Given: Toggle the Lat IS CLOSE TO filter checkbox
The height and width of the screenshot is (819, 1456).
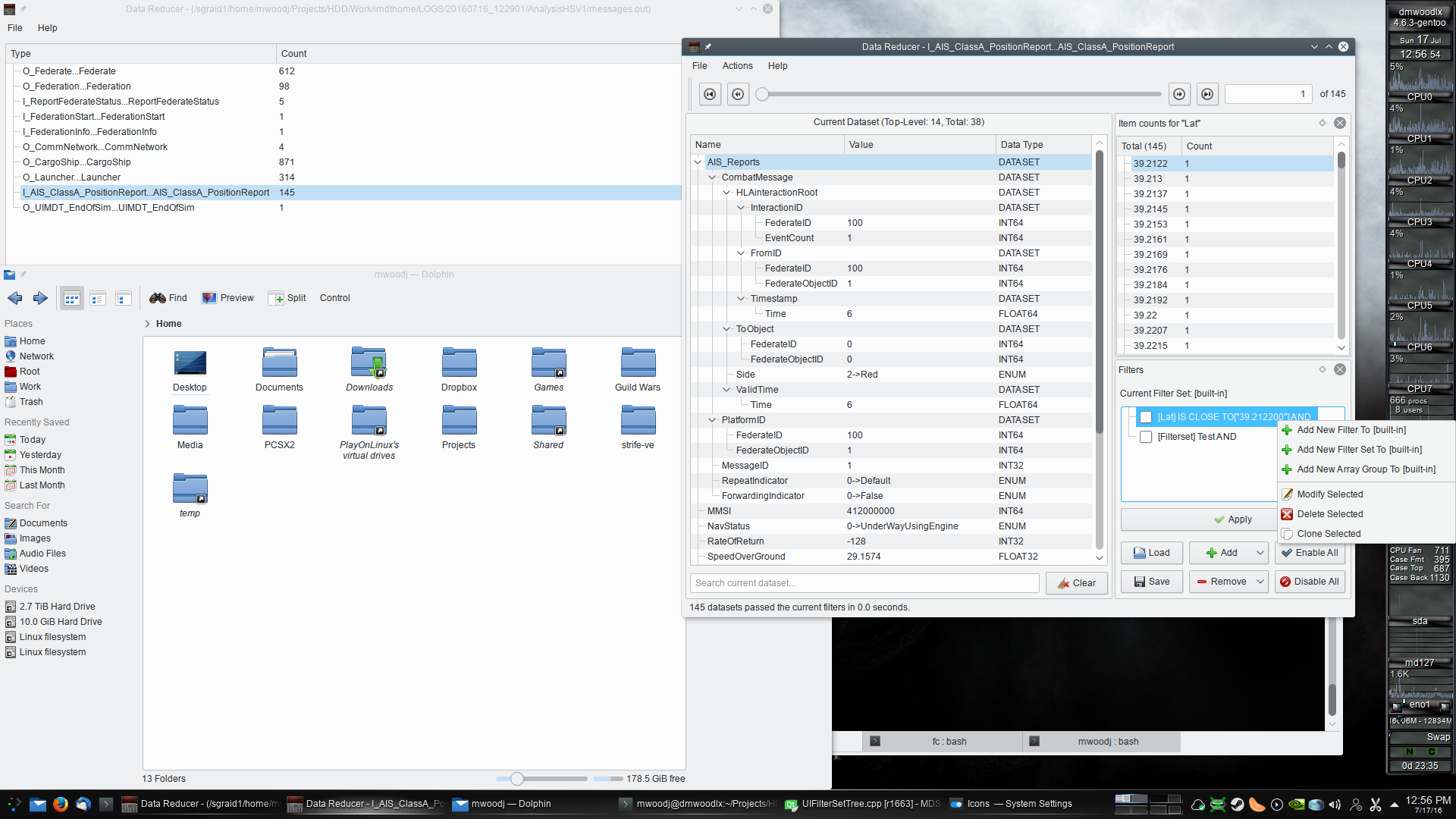Looking at the screenshot, I should point(1146,417).
